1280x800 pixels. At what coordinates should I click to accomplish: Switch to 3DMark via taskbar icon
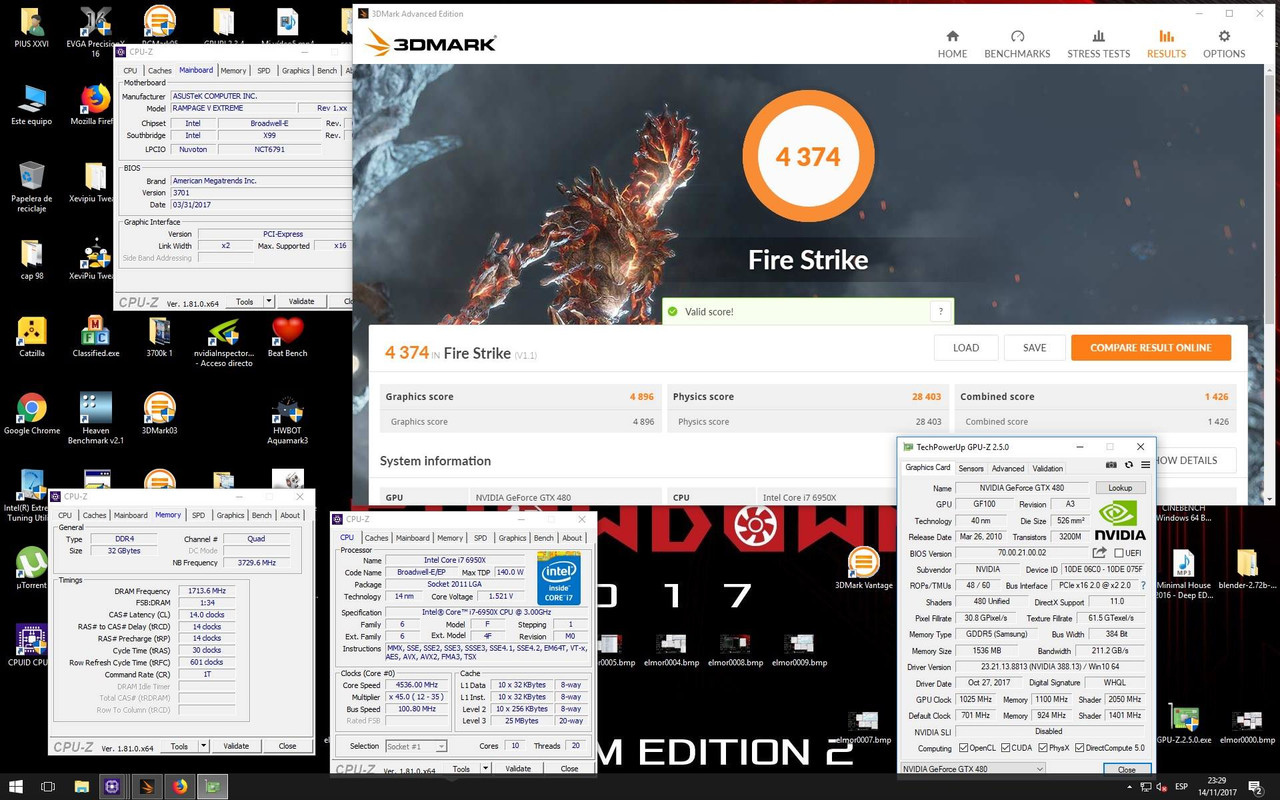pyautogui.click(x=146, y=786)
